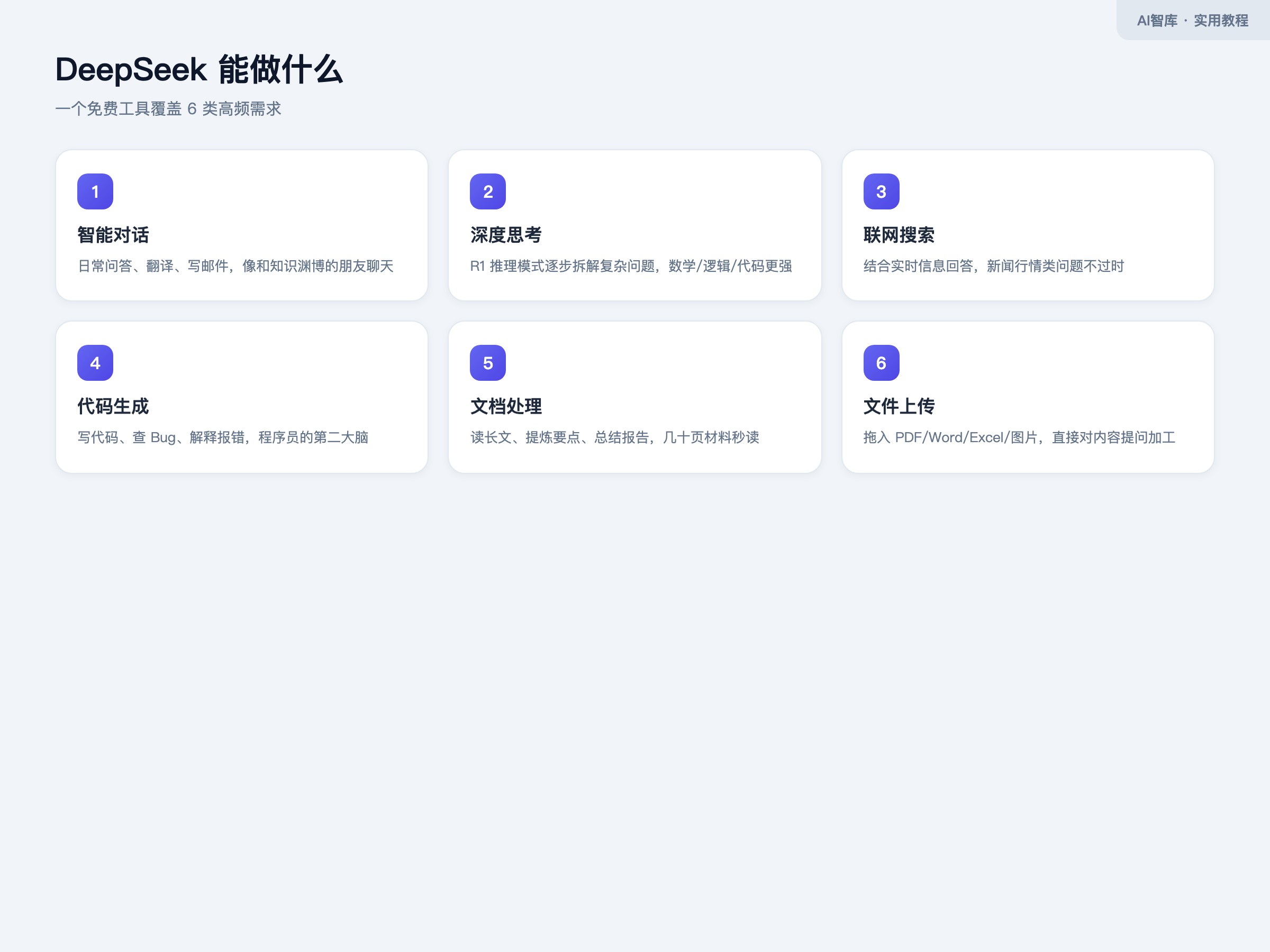Screen dimensions: 1270x952
Task: Click the number 6 badge icon
Action: 881,363
